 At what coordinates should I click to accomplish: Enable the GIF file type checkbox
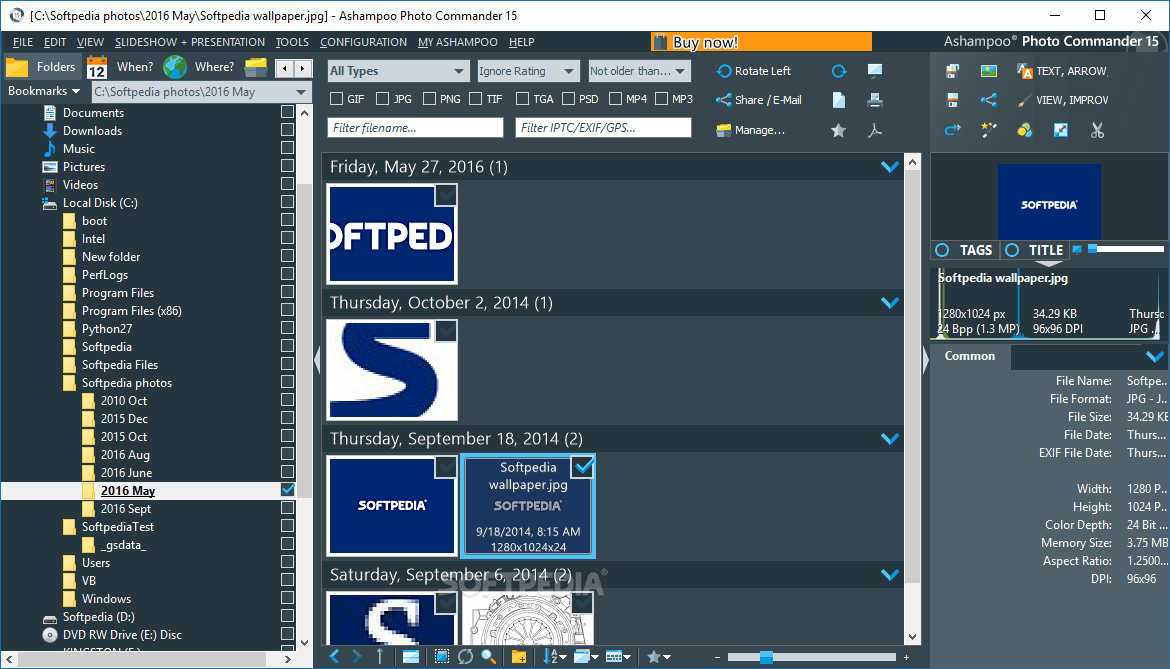click(337, 98)
